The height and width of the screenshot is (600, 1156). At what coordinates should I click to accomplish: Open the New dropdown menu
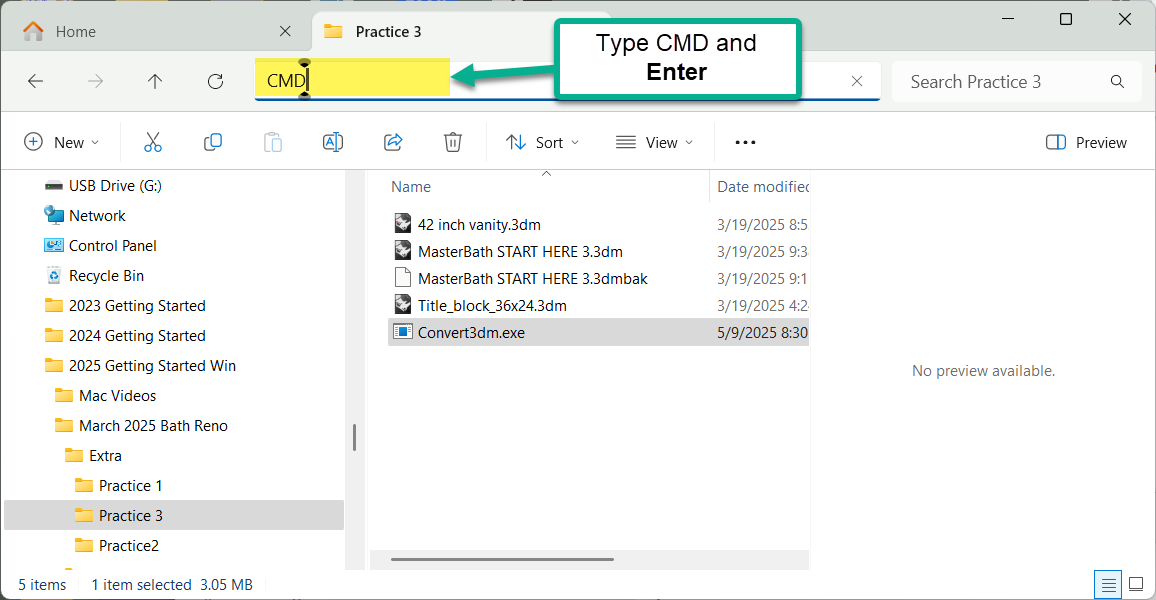[x=62, y=142]
